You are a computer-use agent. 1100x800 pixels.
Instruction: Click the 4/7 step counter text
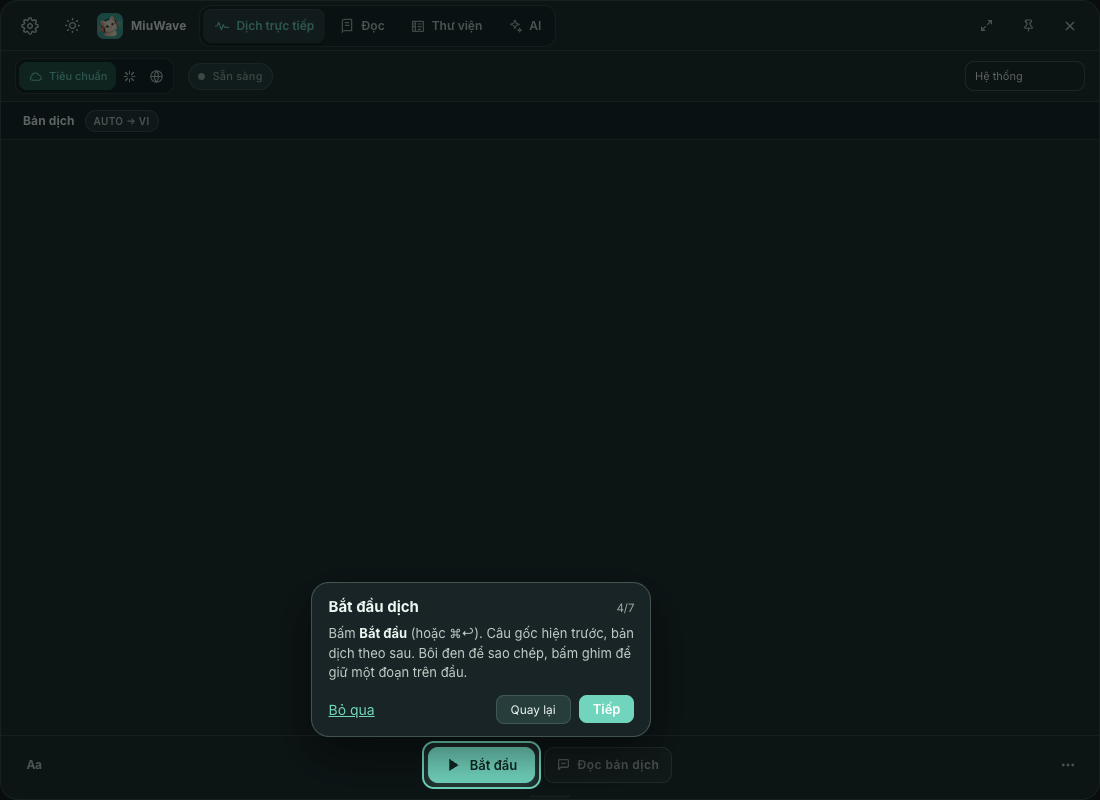point(625,608)
